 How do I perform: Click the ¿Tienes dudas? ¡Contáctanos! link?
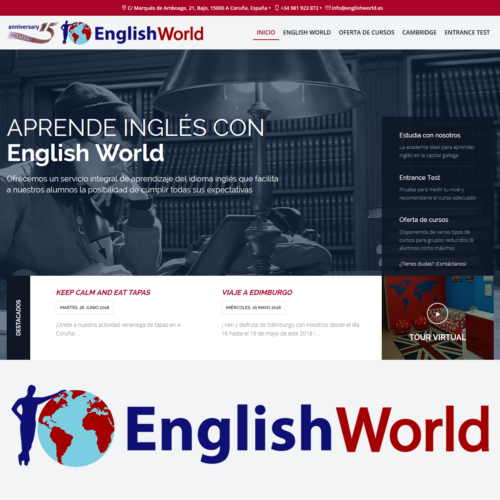433,264
